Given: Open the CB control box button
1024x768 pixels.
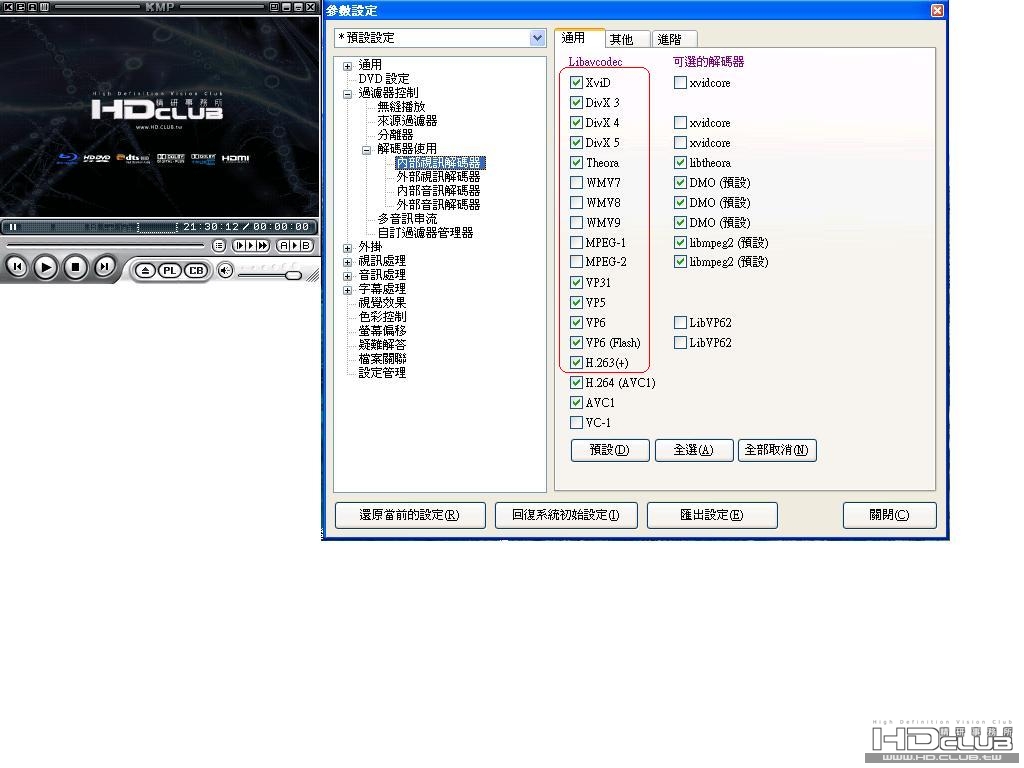Looking at the screenshot, I should tap(196, 270).
